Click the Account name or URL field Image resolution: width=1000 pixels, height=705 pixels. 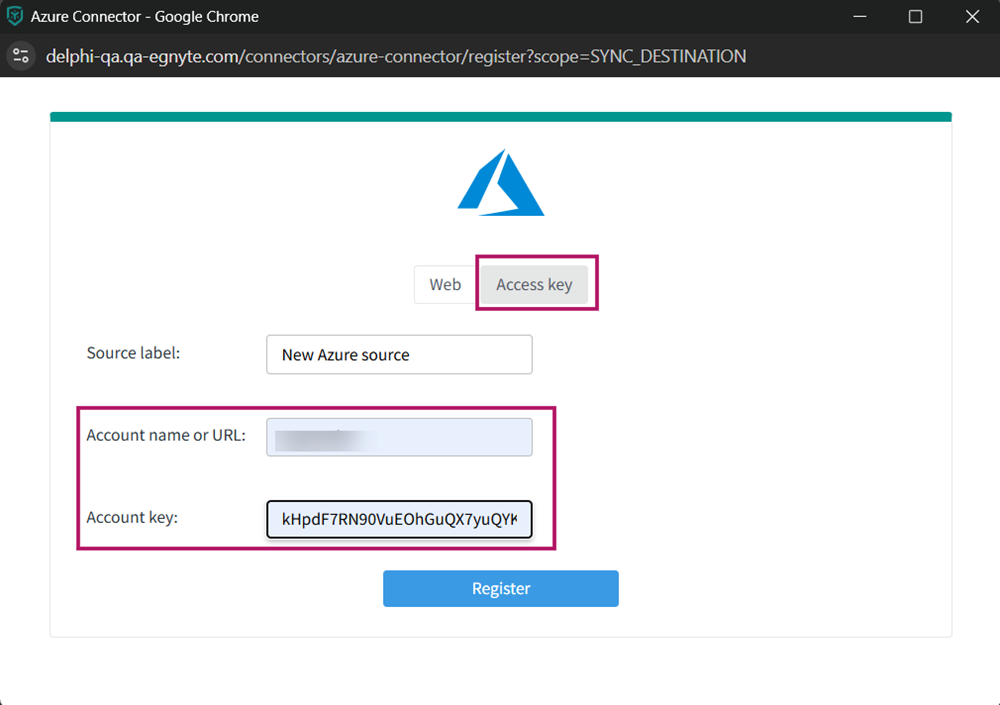(x=399, y=437)
